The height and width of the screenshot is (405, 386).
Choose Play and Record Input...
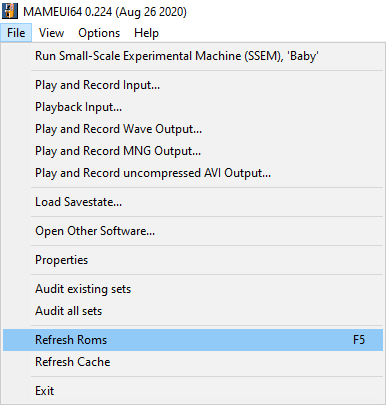pyautogui.click(x=193, y=85)
